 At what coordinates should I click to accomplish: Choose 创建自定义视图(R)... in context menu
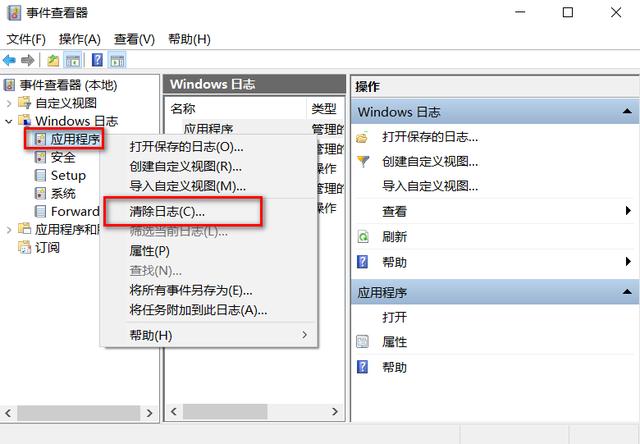click(x=209, y=166)
